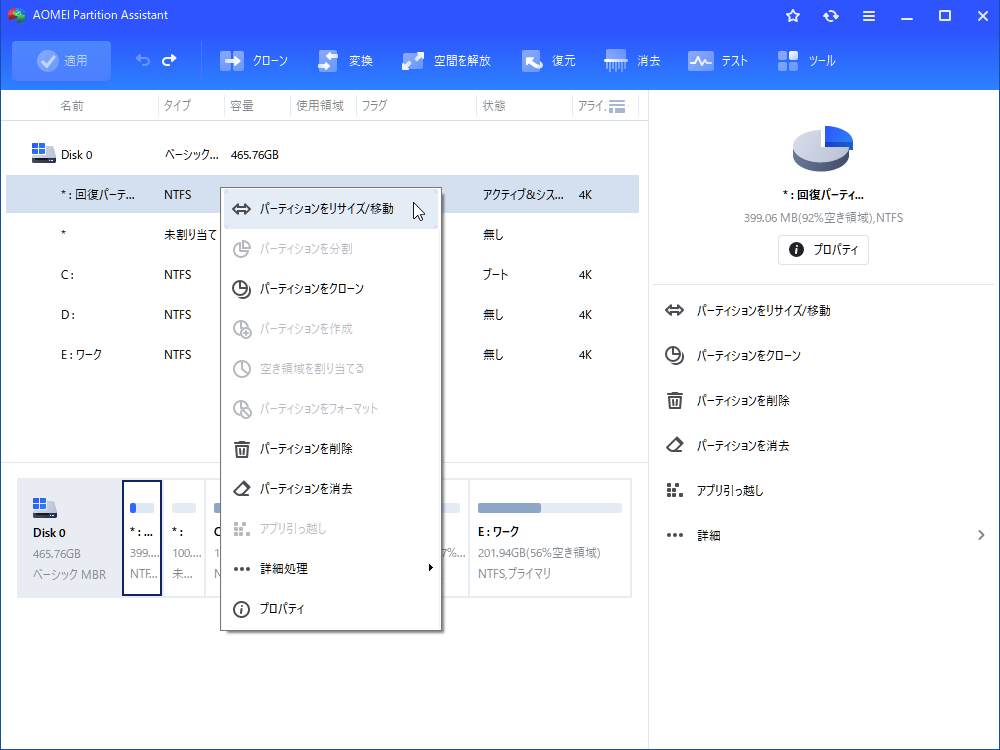This screenshot has height=750, width=1000.
Task: Click clone pie icon in right panel
Action: (675, 355)
